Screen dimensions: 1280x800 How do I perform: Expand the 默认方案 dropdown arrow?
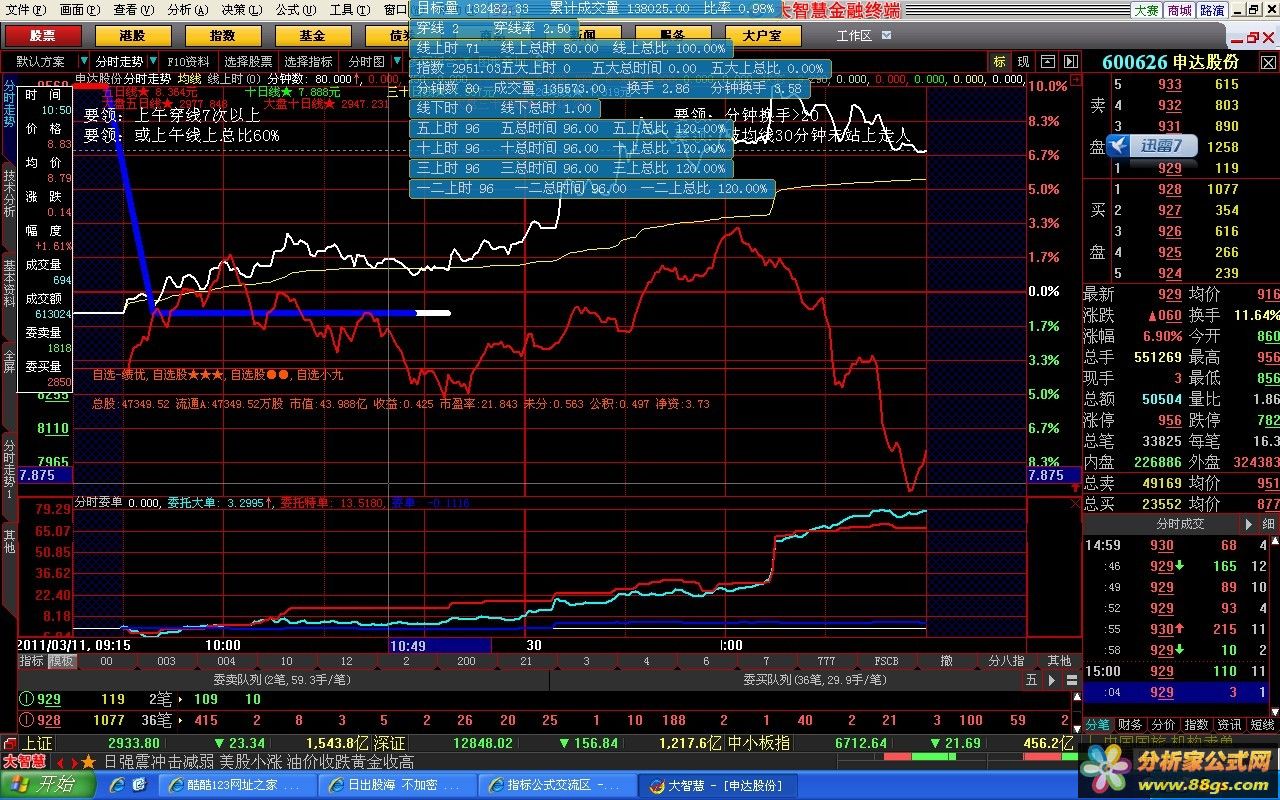83,62
